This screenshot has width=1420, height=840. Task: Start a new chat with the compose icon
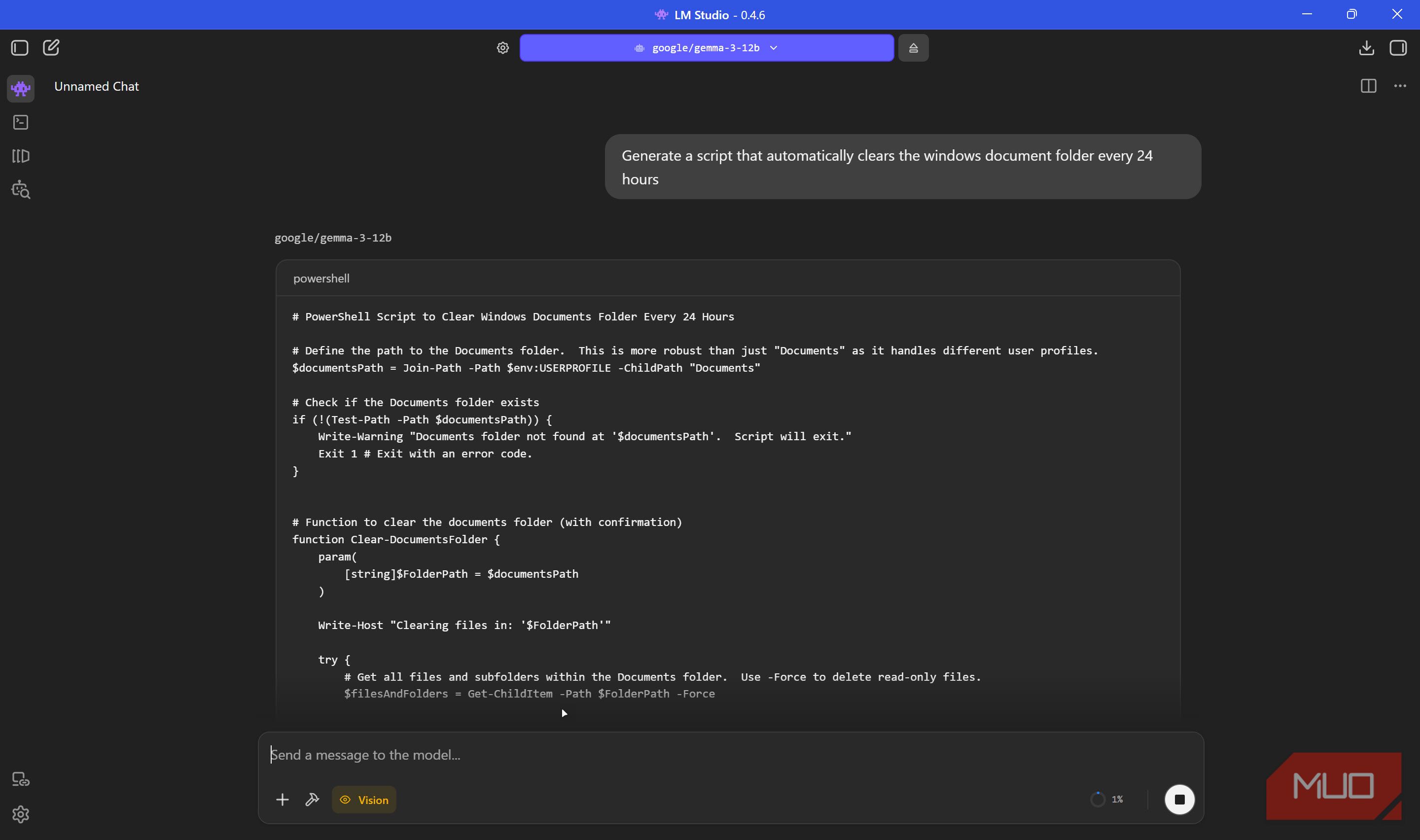pos(51,47)
